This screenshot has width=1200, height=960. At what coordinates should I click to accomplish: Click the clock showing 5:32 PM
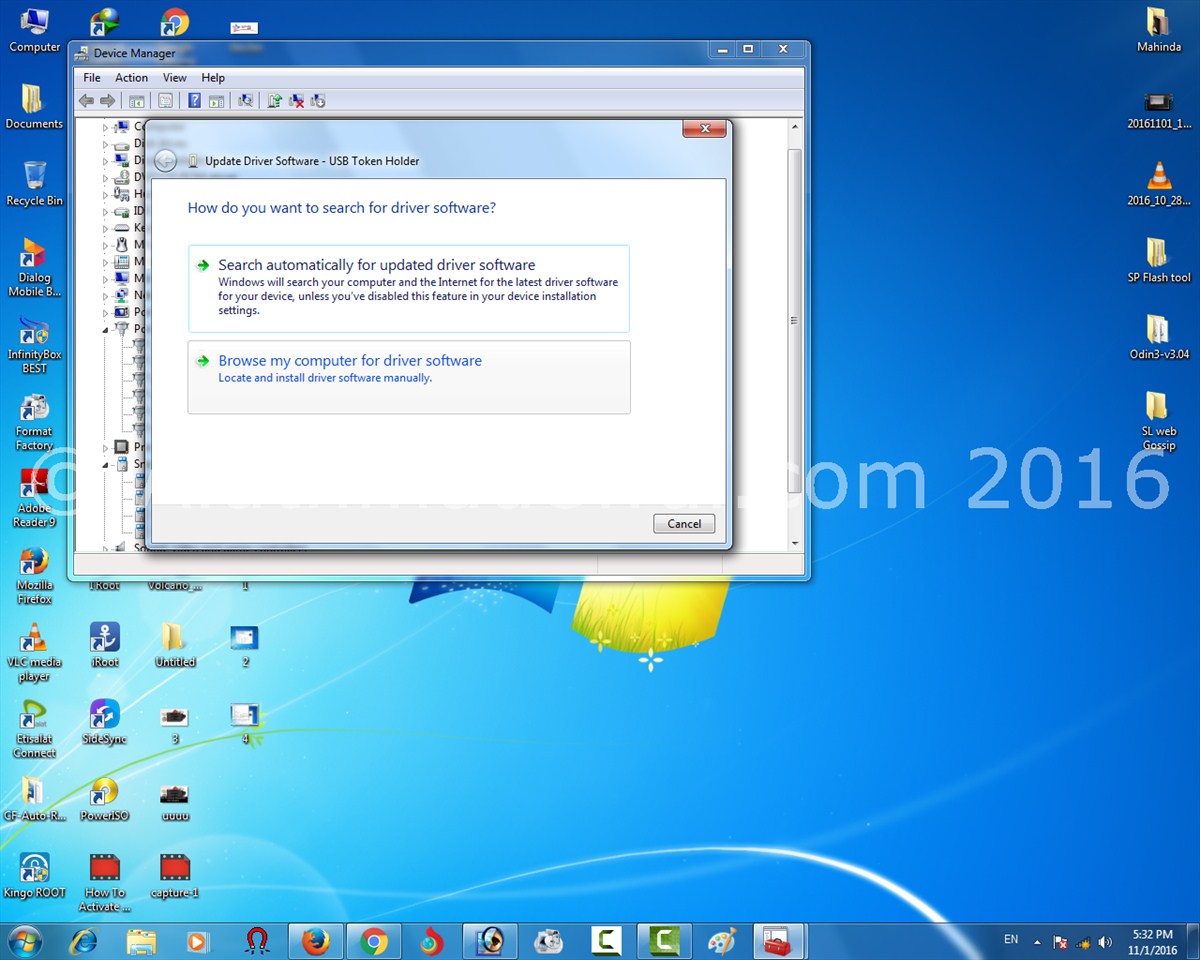(x=1152, y=940)
